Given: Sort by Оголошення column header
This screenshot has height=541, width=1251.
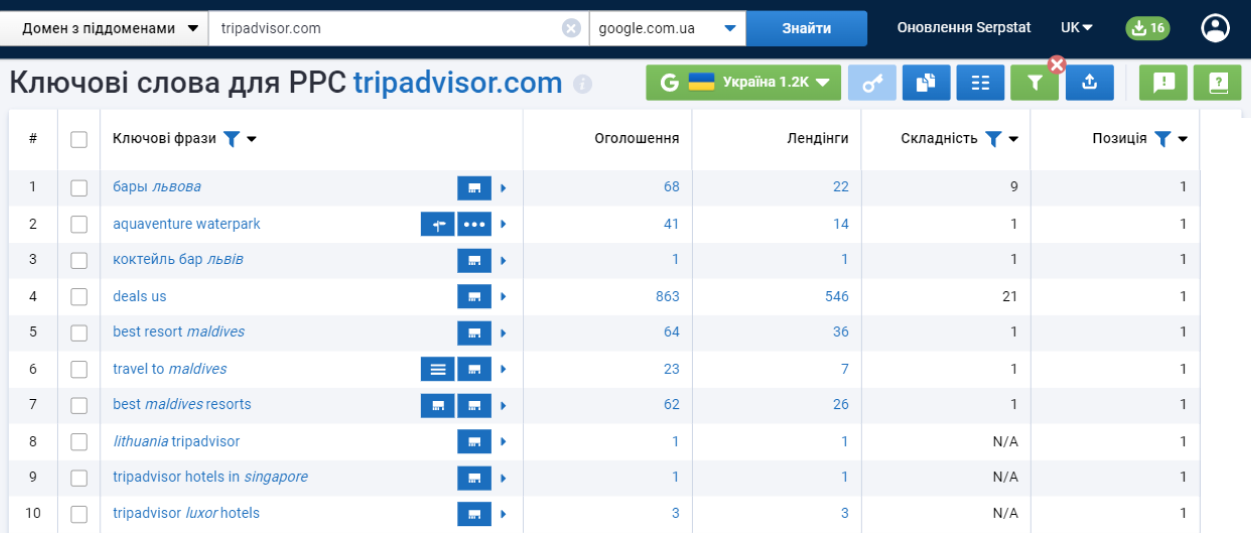Looking at the screenshot, I should click(637, 139).
